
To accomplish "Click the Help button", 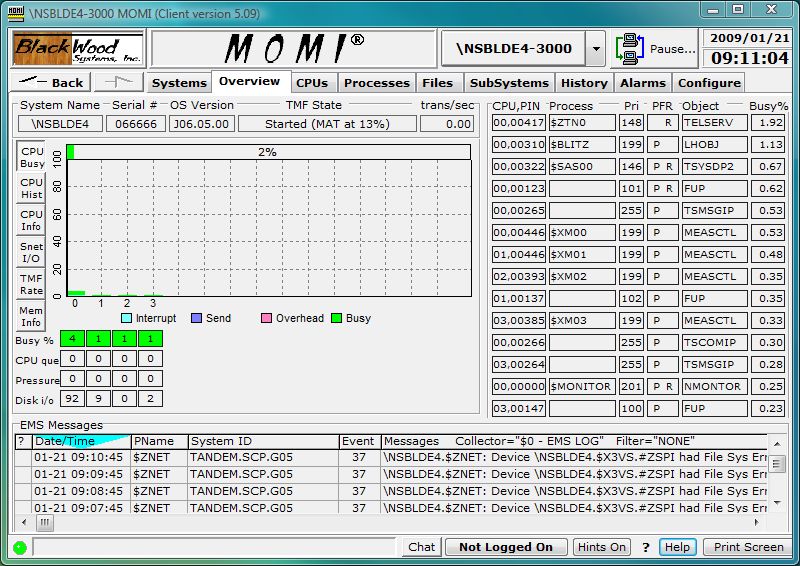I will 677,547.
